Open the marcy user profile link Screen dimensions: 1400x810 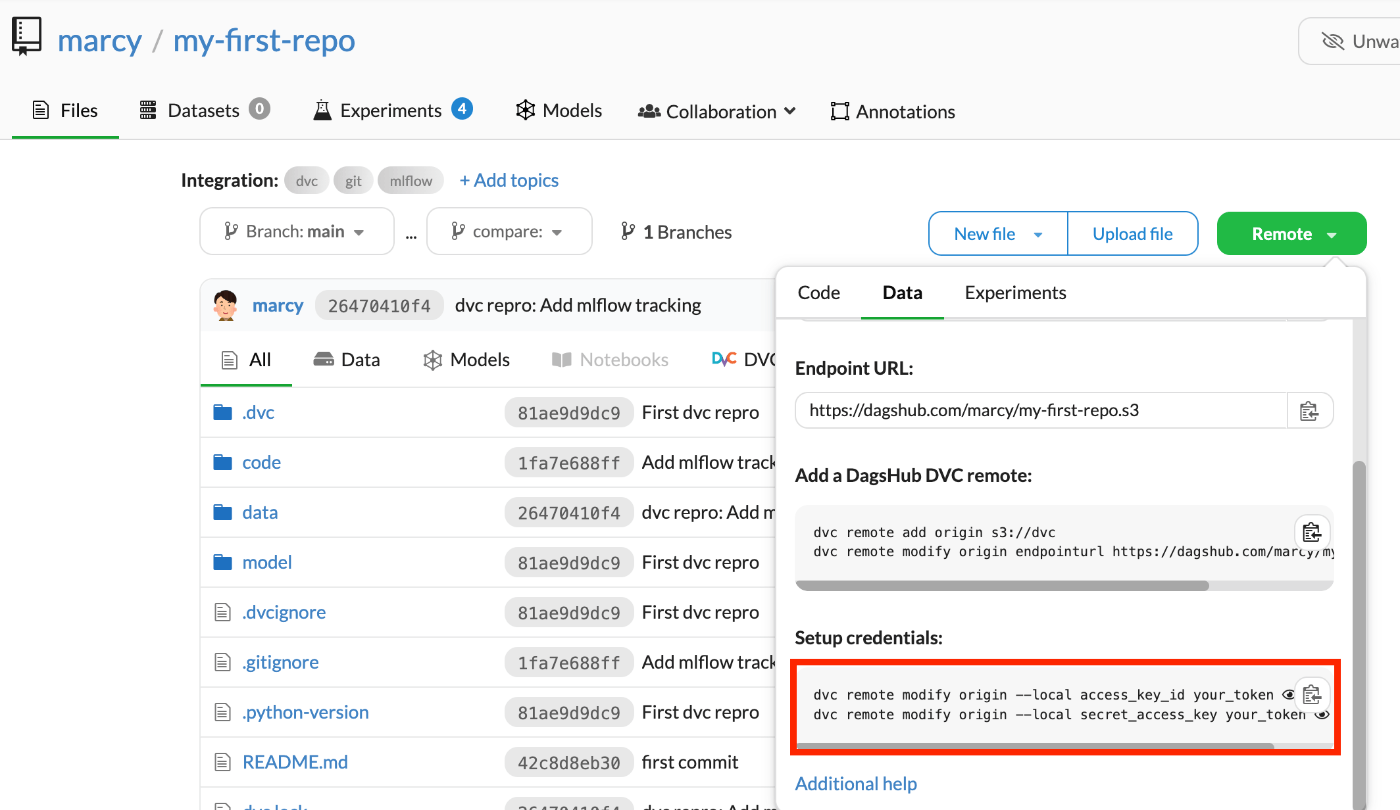point(99,41)
